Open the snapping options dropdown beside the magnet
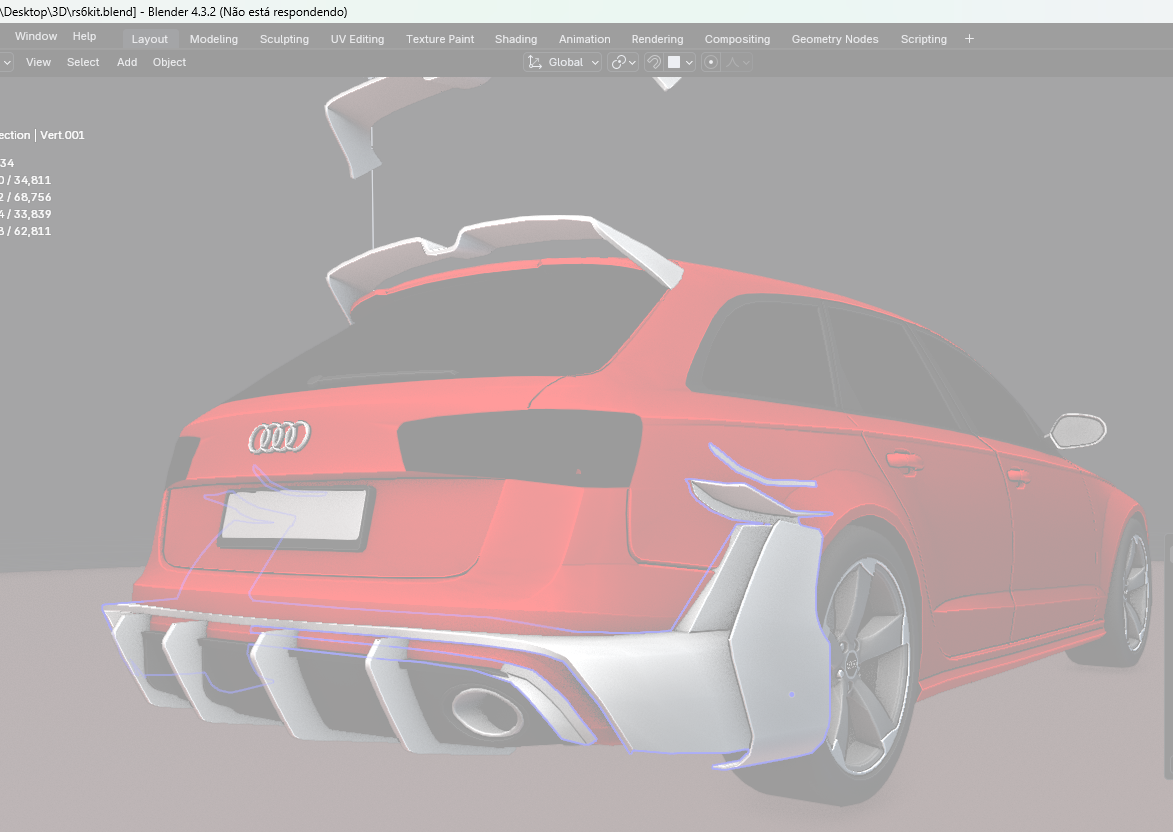Viewport: 1173px width, 832px height. [681, 62]
